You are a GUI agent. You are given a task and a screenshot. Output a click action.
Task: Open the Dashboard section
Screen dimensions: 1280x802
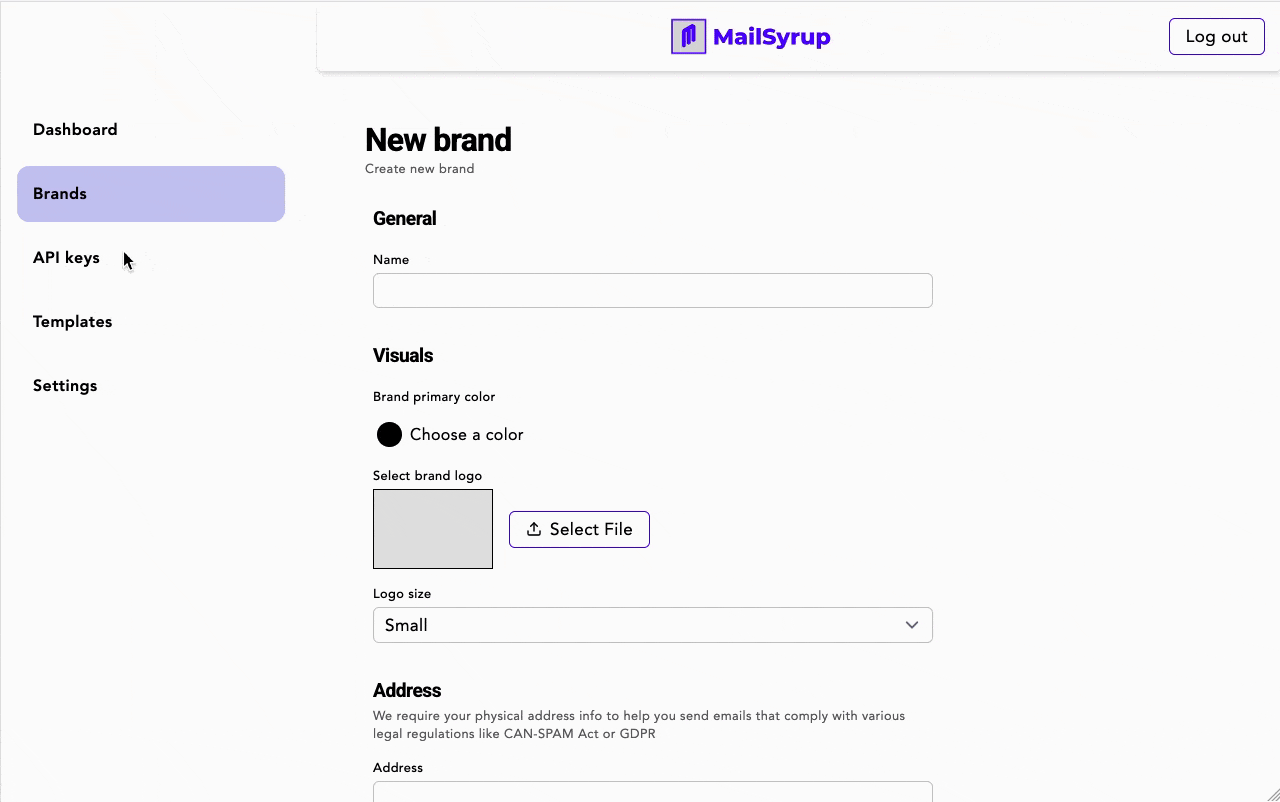pyautogui.click(x=75, y=129)
